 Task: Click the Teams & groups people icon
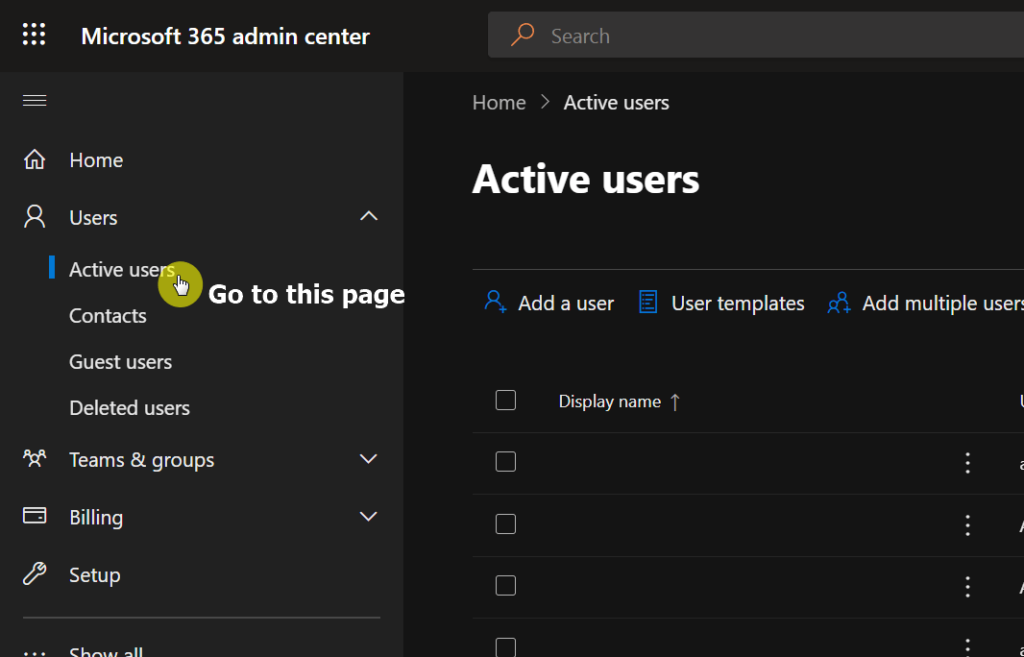pyautogui.click(x=35, y=458)
